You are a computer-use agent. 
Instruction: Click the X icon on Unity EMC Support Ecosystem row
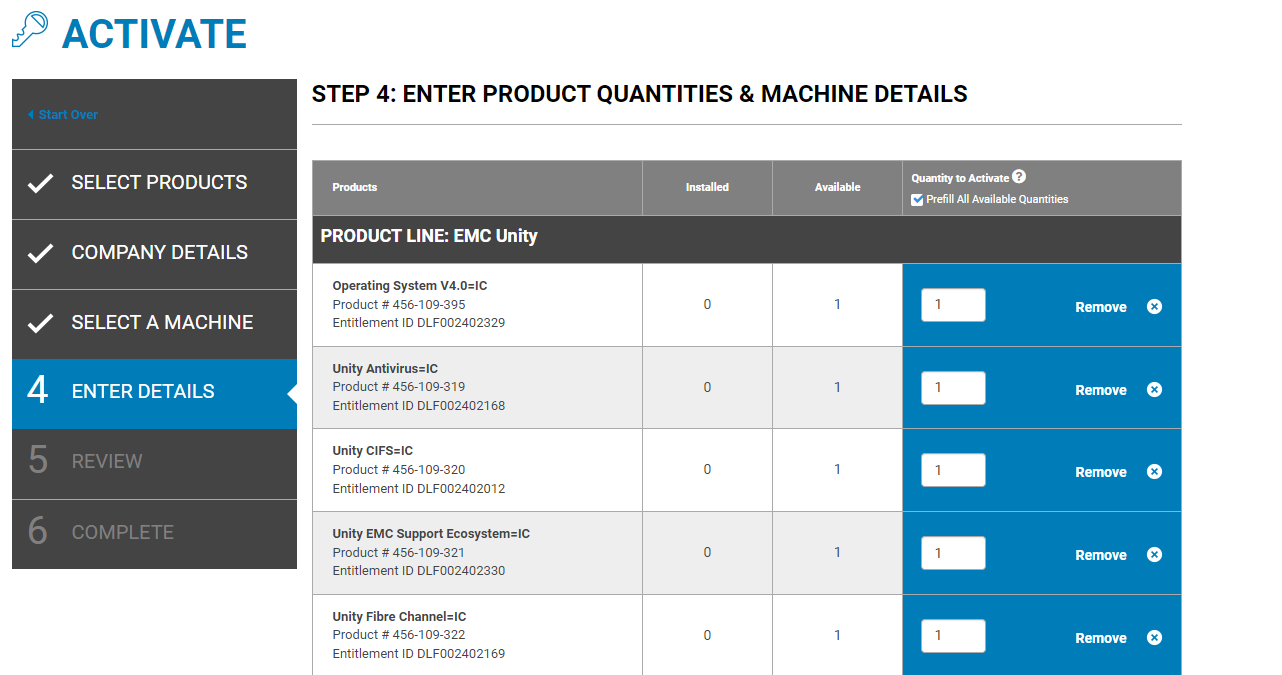1154,554
